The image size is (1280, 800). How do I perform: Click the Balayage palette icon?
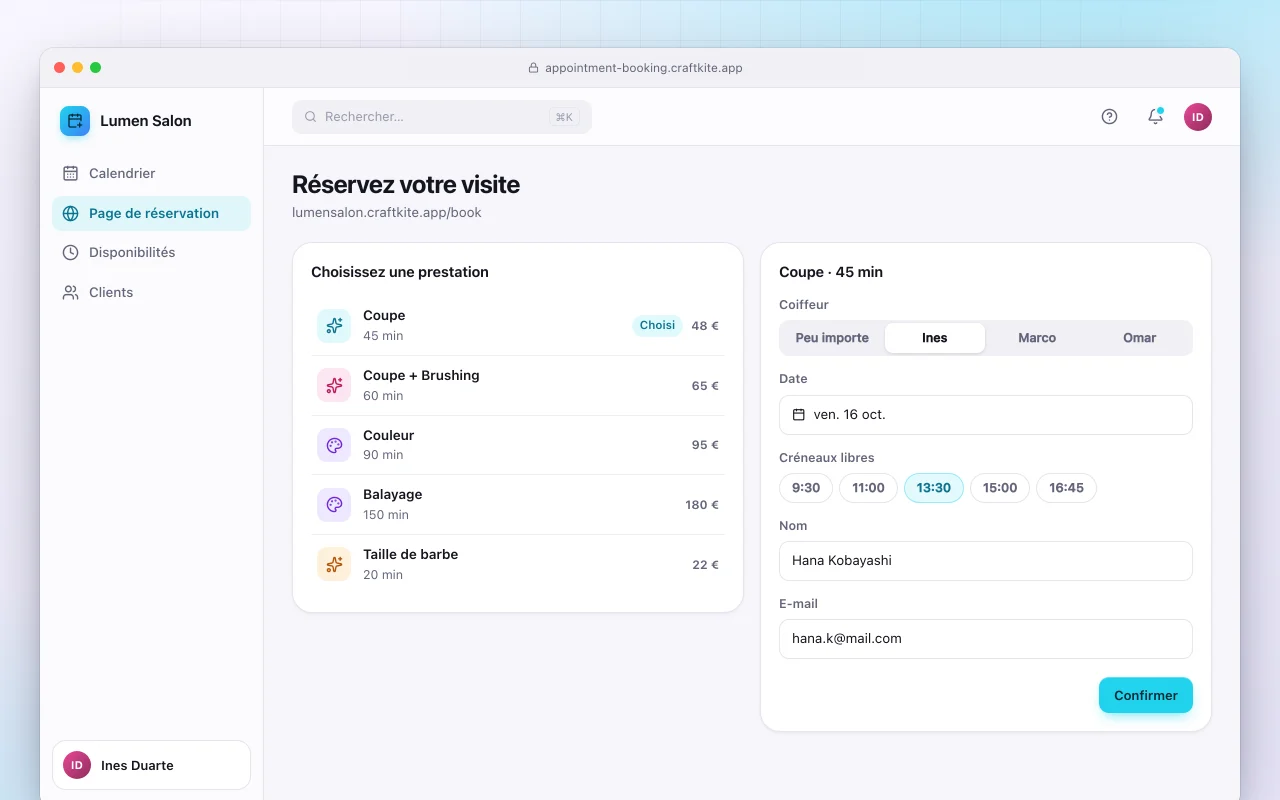click(334, 505)
